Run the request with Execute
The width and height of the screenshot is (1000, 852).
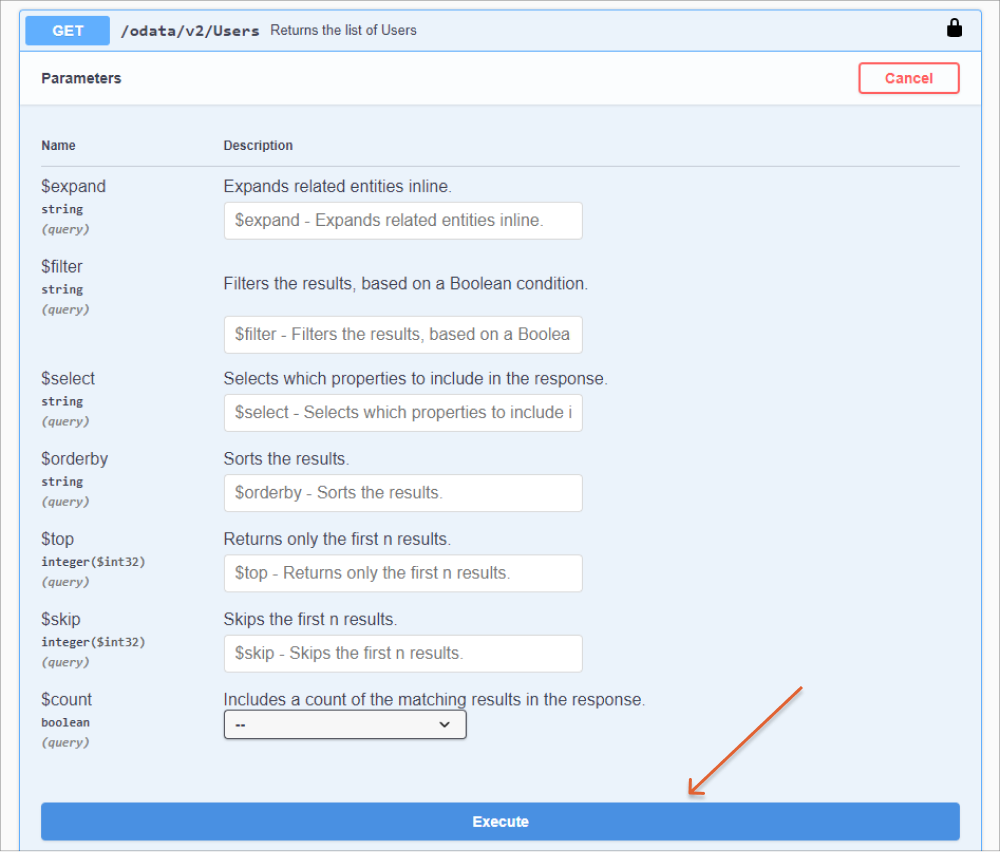click(x=500, y=821)
